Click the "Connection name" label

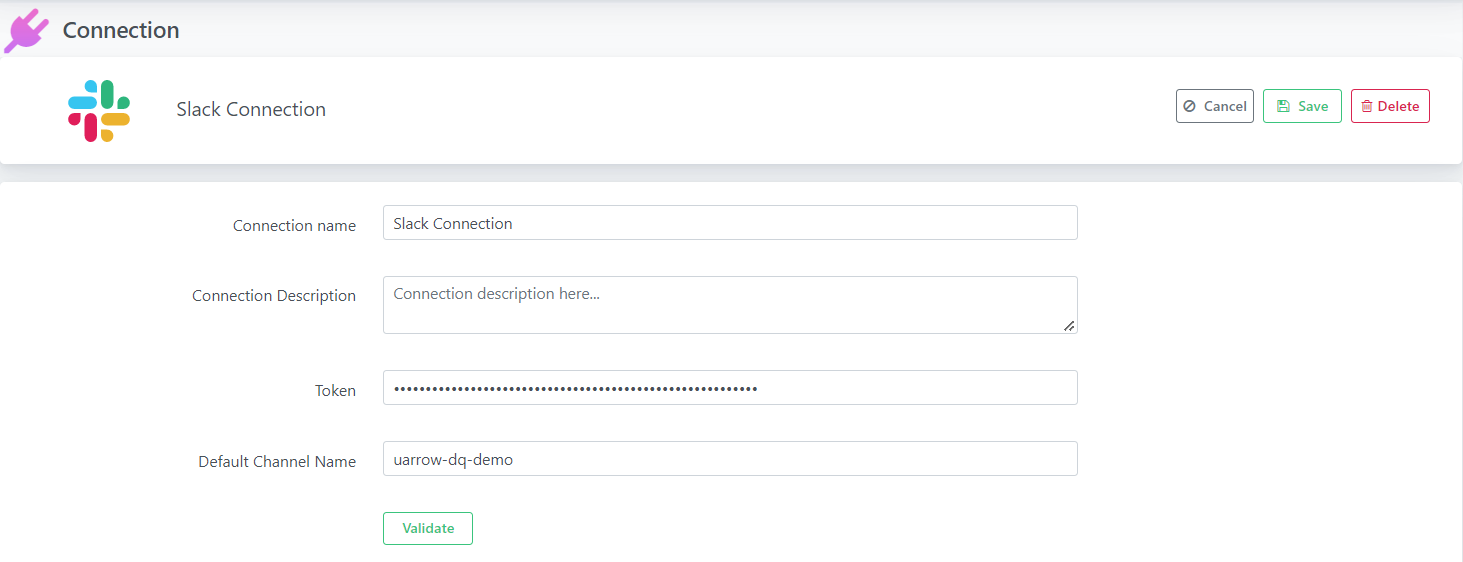(x=294, y=226)
